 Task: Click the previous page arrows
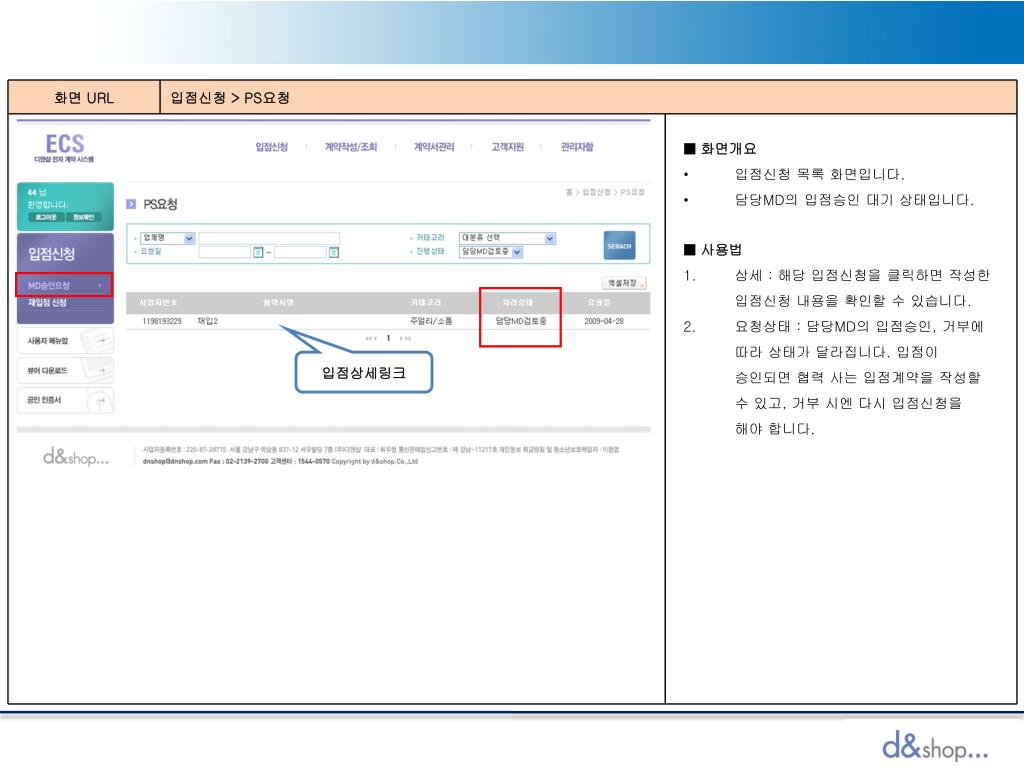click(x=371, y=338)
